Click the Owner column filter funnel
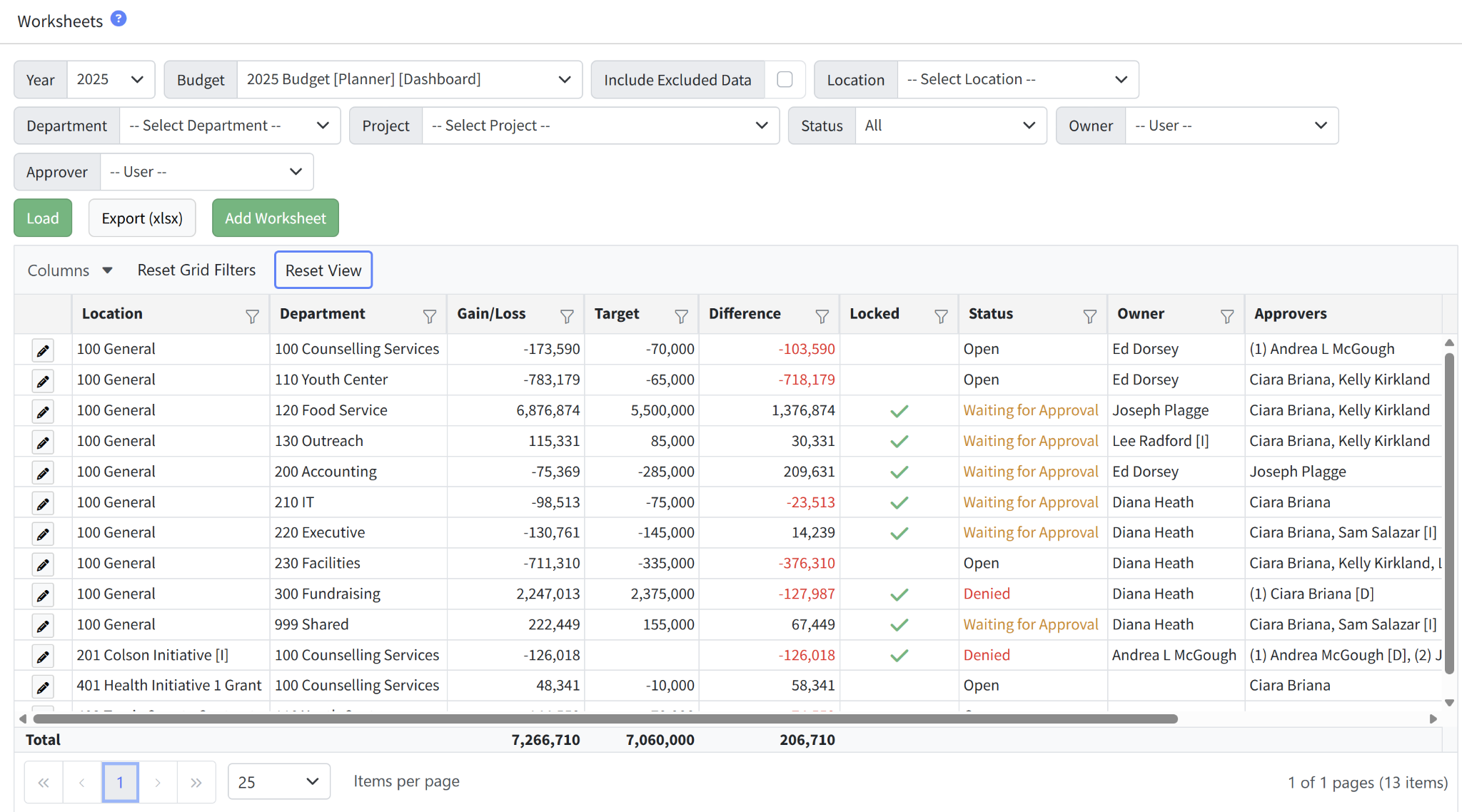The image size is (1462, 812). point(1226,316)
